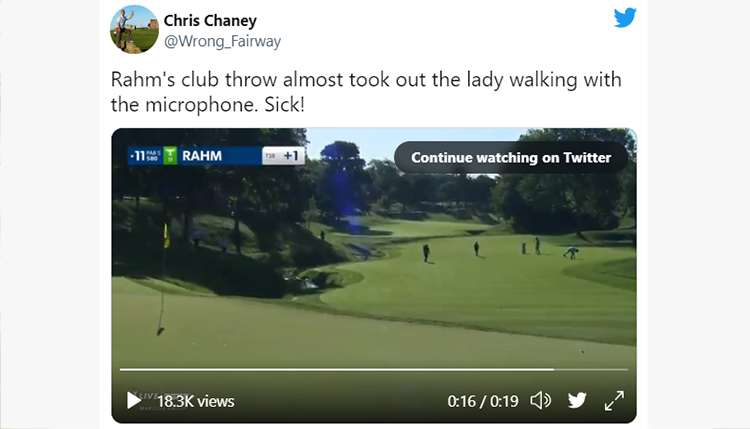
Task: Click the Continue watching on Twitter button
Action: pos(511,157)
